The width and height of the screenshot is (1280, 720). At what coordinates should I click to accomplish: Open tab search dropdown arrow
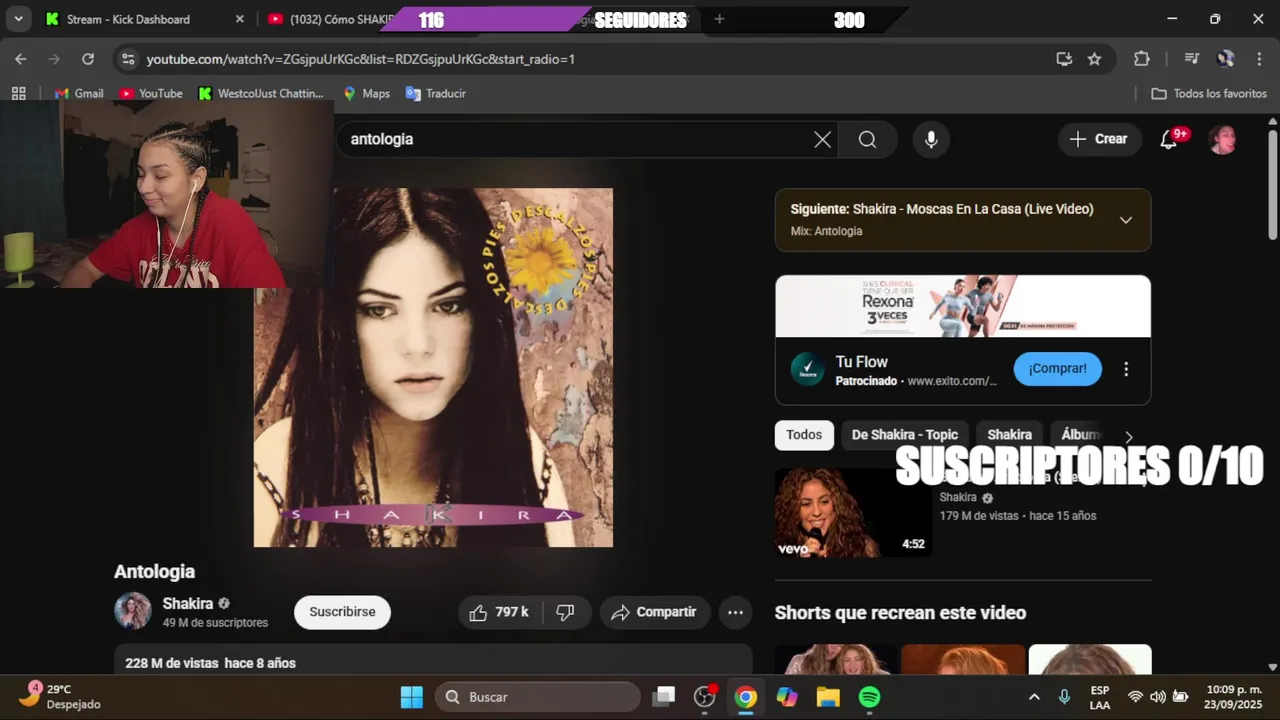pos(18,19)
